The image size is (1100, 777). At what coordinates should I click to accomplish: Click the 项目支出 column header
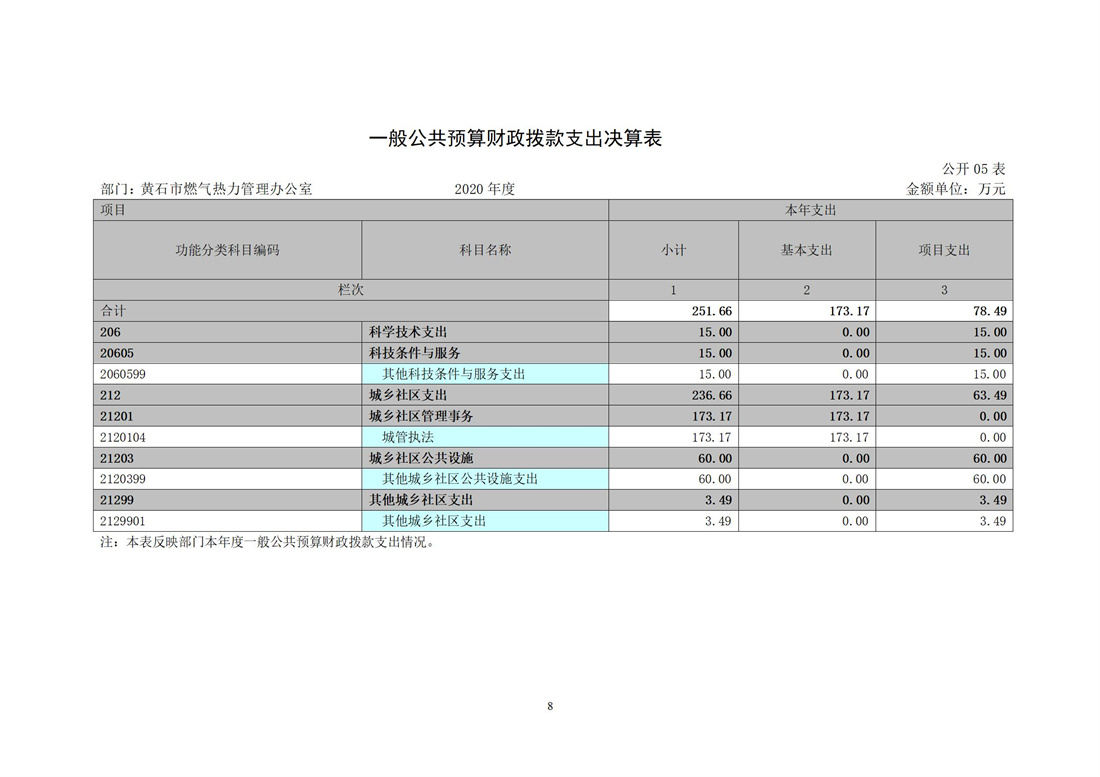[x=944, y=250]
